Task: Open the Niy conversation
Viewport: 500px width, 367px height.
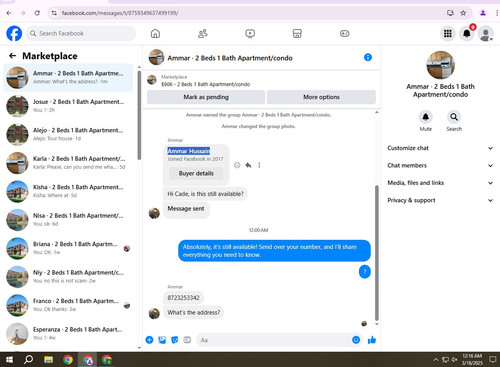Action: tap(68, 276)
